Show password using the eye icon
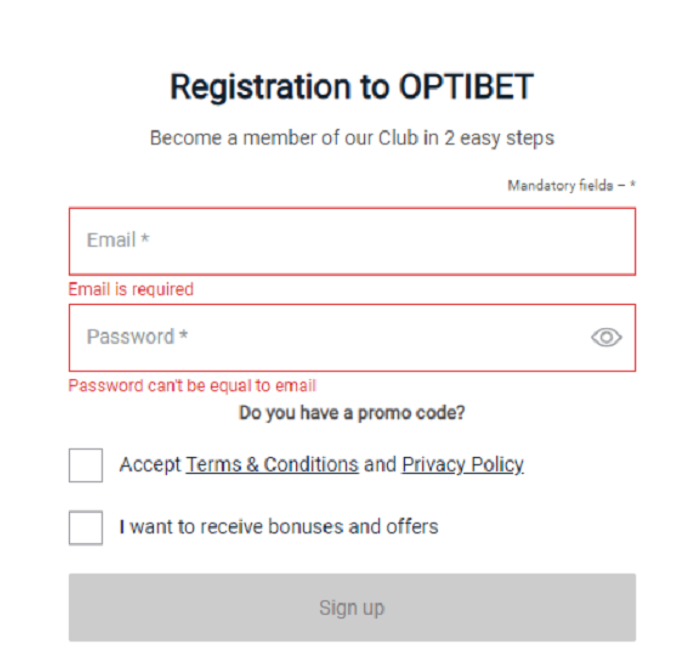The height and width of the screenshot is (667, 700). (606, 338)
